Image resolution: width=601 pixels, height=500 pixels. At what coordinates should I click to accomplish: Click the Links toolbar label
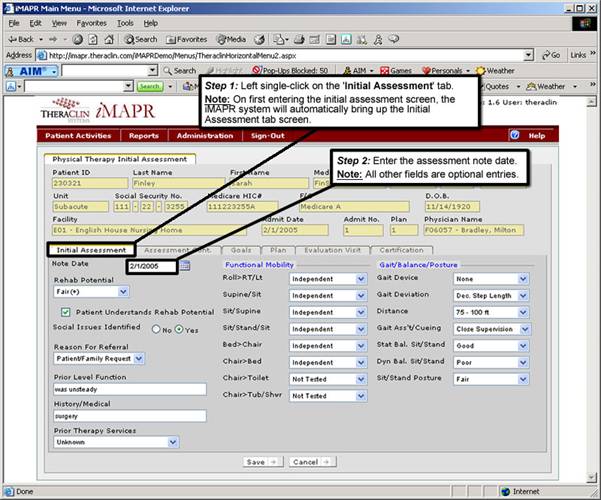(x=578, y=55)
